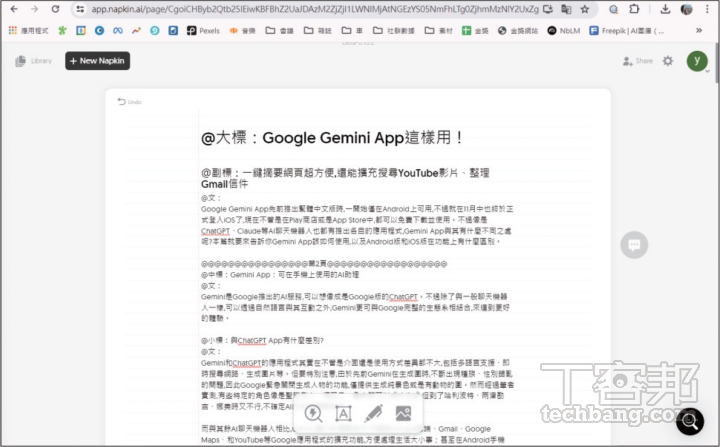Open the globe-icon bookmark
This screenshot has width=720, height=447.
point(518,30)
